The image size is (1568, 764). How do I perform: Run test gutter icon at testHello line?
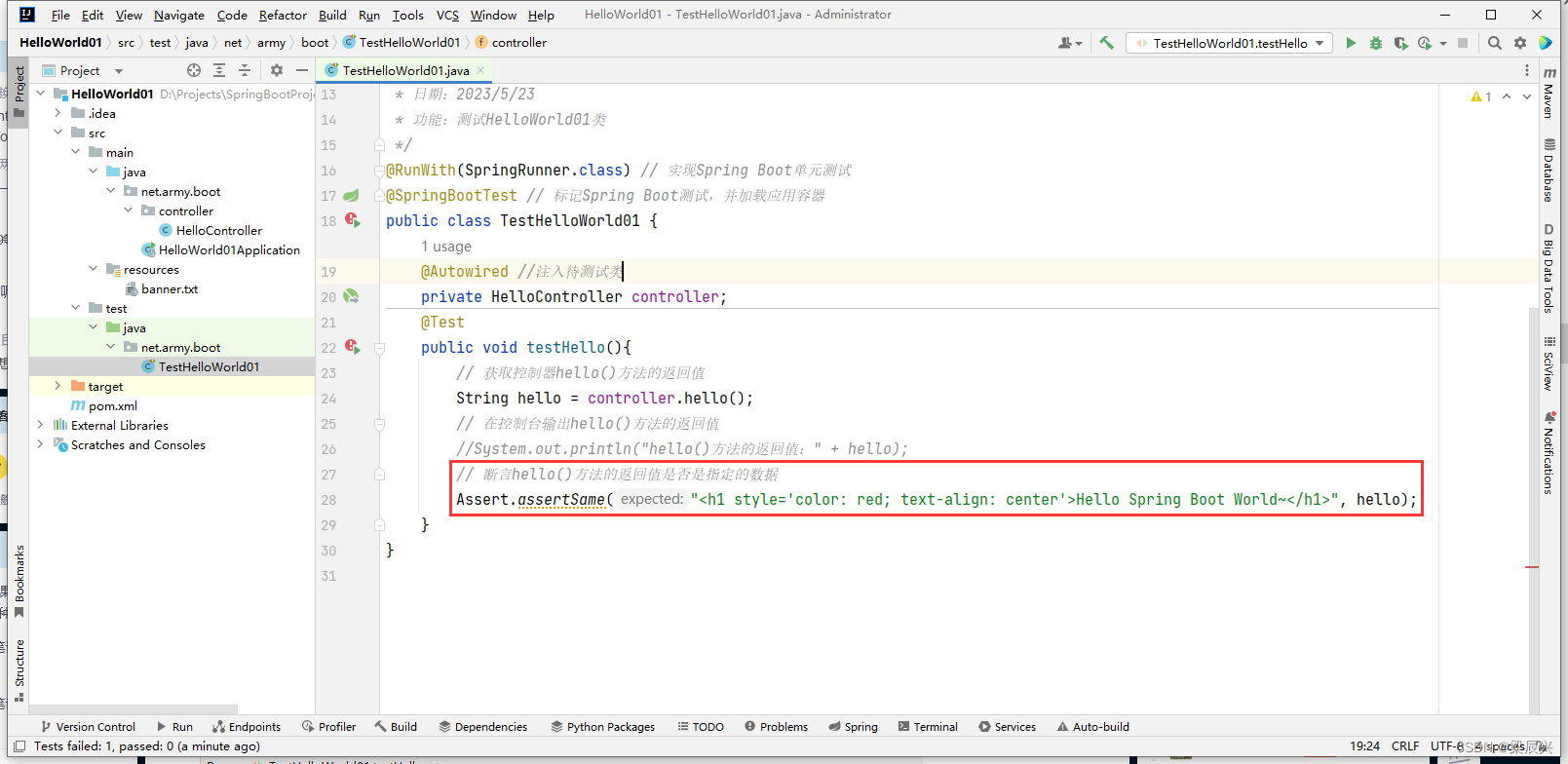coord(353,347)
